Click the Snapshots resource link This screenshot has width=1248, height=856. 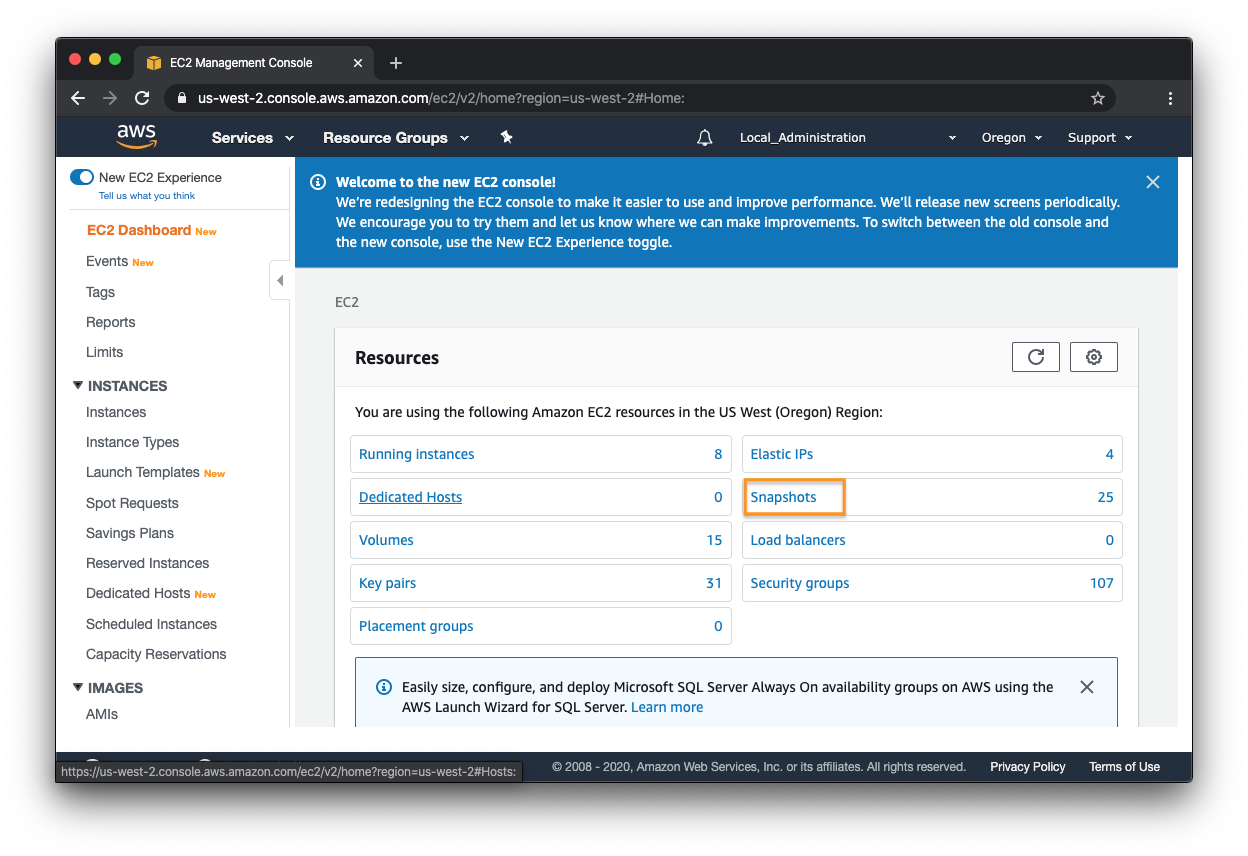pos(784,497)
